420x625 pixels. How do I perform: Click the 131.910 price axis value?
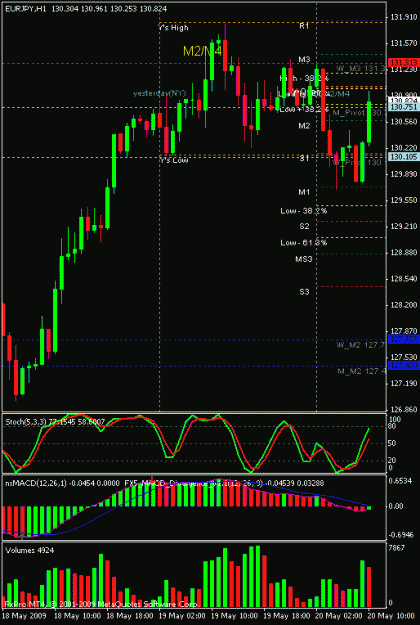point(404,17)
